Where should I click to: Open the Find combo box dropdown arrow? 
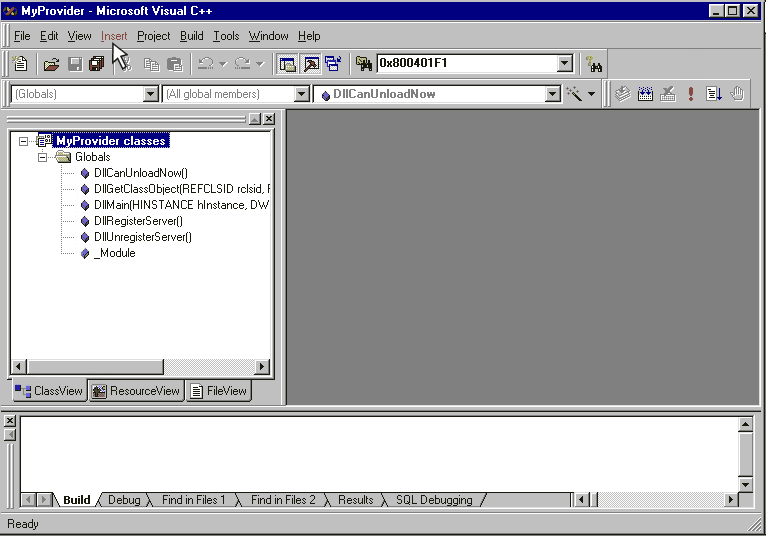tap(565, 63)
